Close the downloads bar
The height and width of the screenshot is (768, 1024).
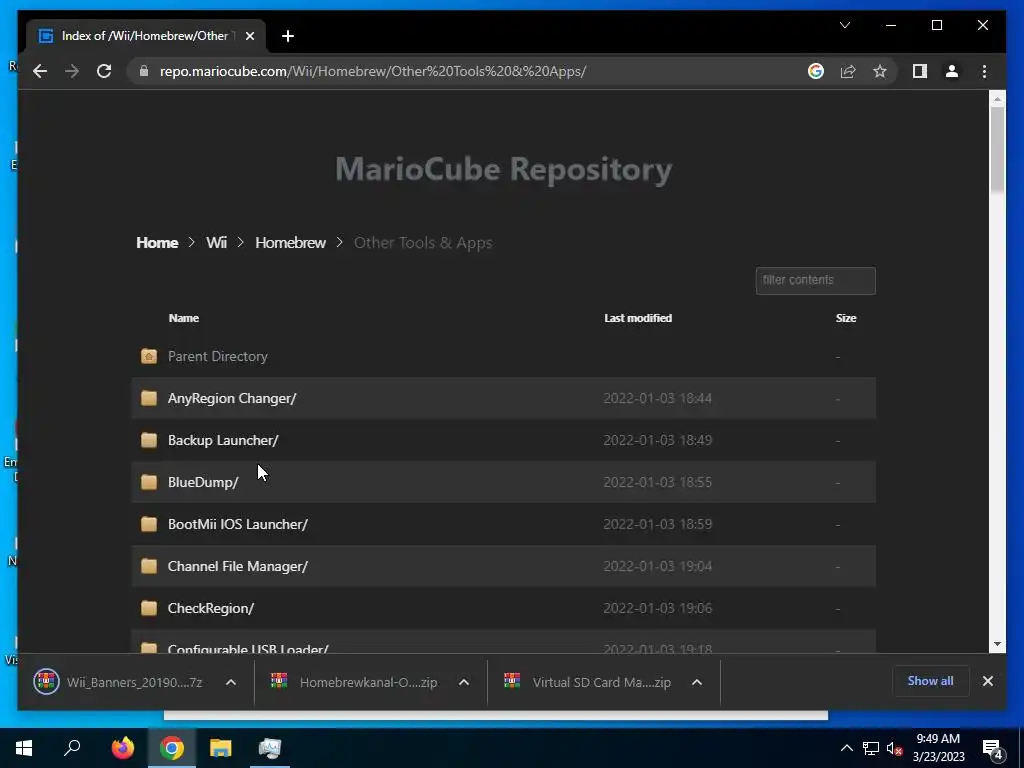(x=987, y=681)
